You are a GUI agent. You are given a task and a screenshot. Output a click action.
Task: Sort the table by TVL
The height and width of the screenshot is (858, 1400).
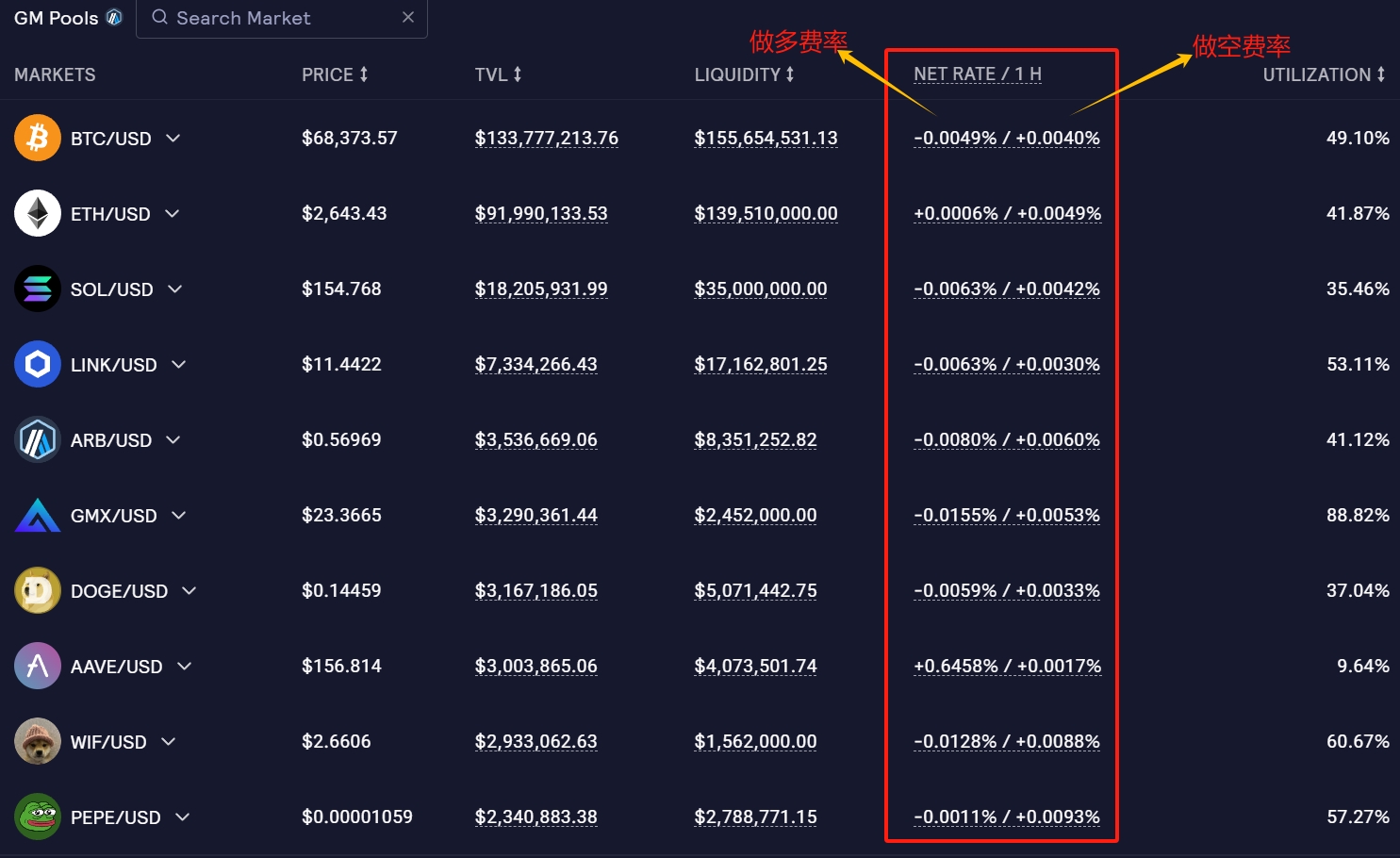point(498,74)
